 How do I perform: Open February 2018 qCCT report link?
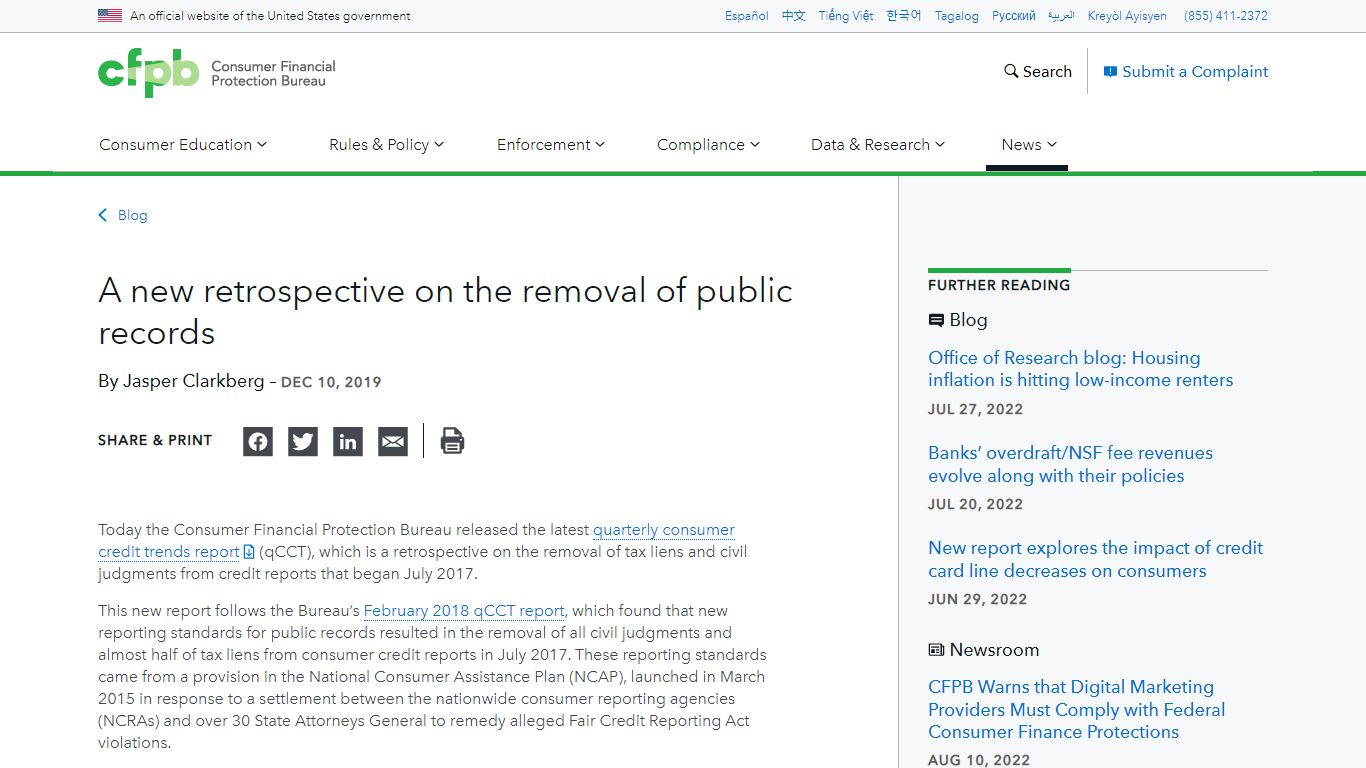pyautogui.click(x=464, y=610)
